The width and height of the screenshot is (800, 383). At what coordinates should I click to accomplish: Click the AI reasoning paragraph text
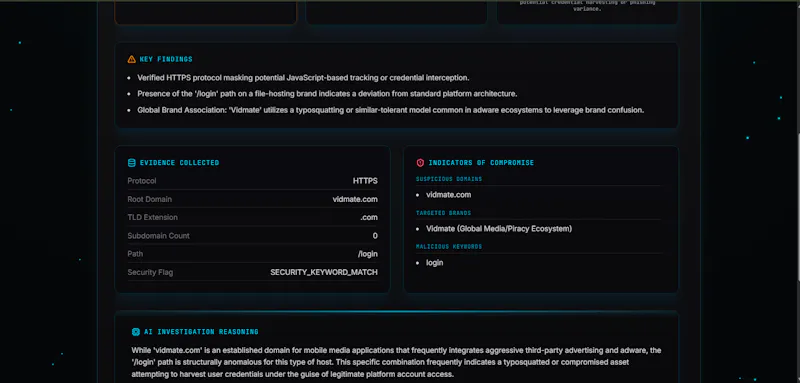click(x=396, y=363)
